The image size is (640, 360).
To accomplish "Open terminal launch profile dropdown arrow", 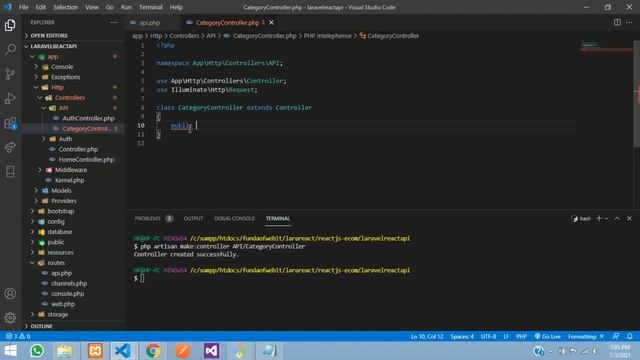I will [x=606, y=218].
